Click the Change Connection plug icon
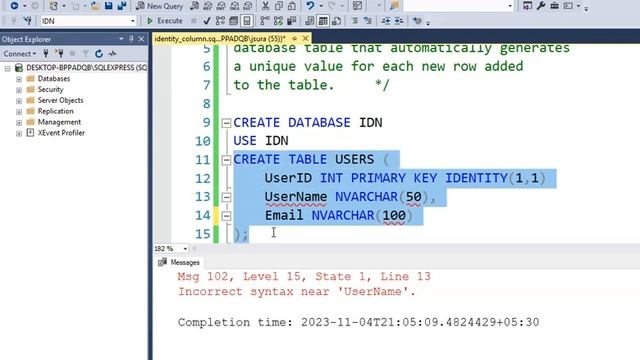This screenshot has height=360, width=640. [27, 20]
